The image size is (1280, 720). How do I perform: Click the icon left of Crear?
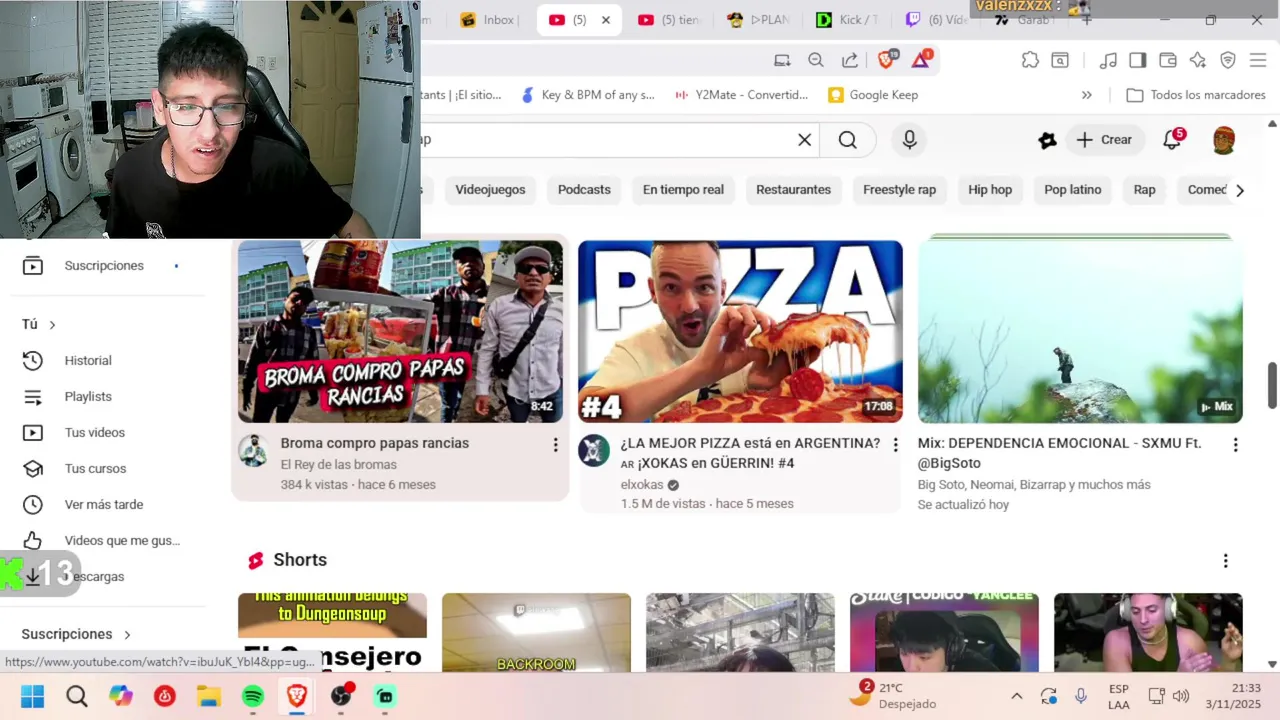(1047, 140)
